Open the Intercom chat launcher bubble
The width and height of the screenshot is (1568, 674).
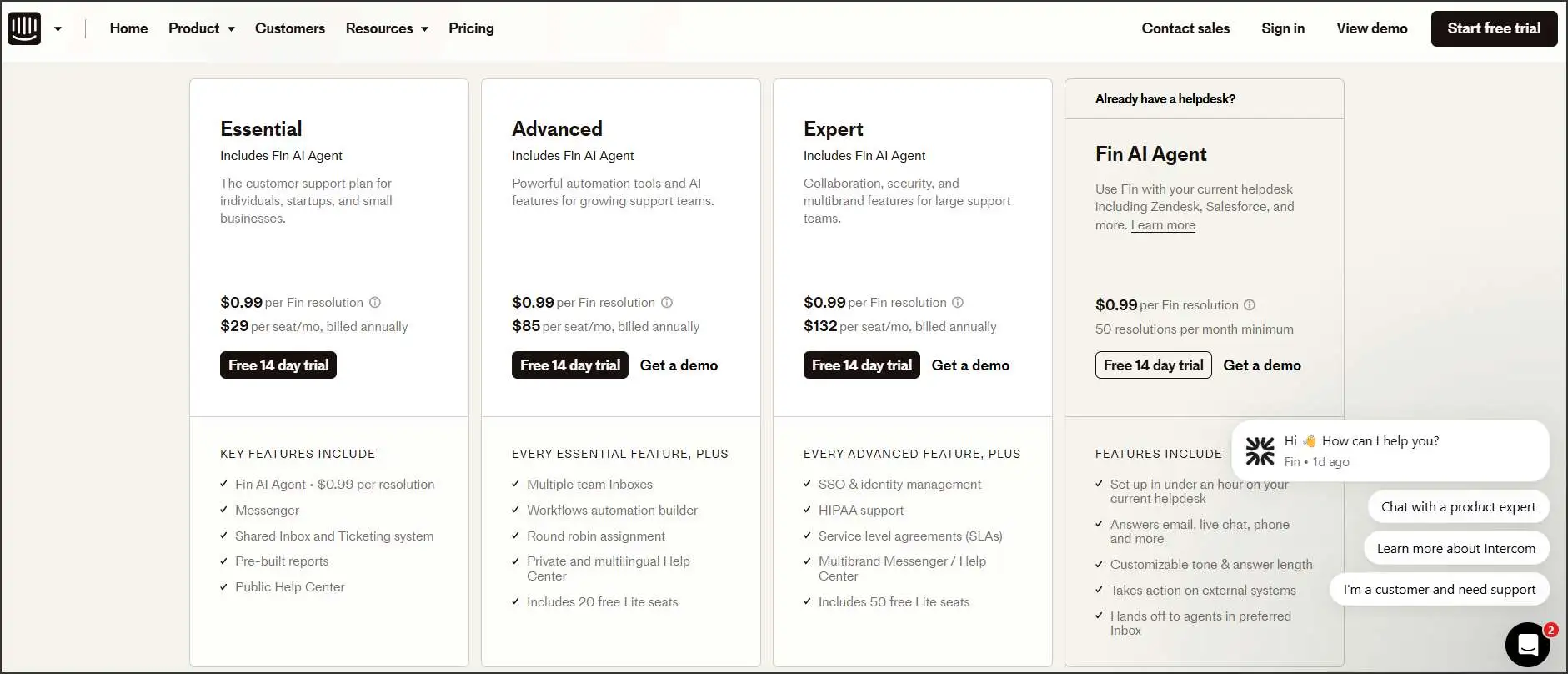click(1527, 644)
